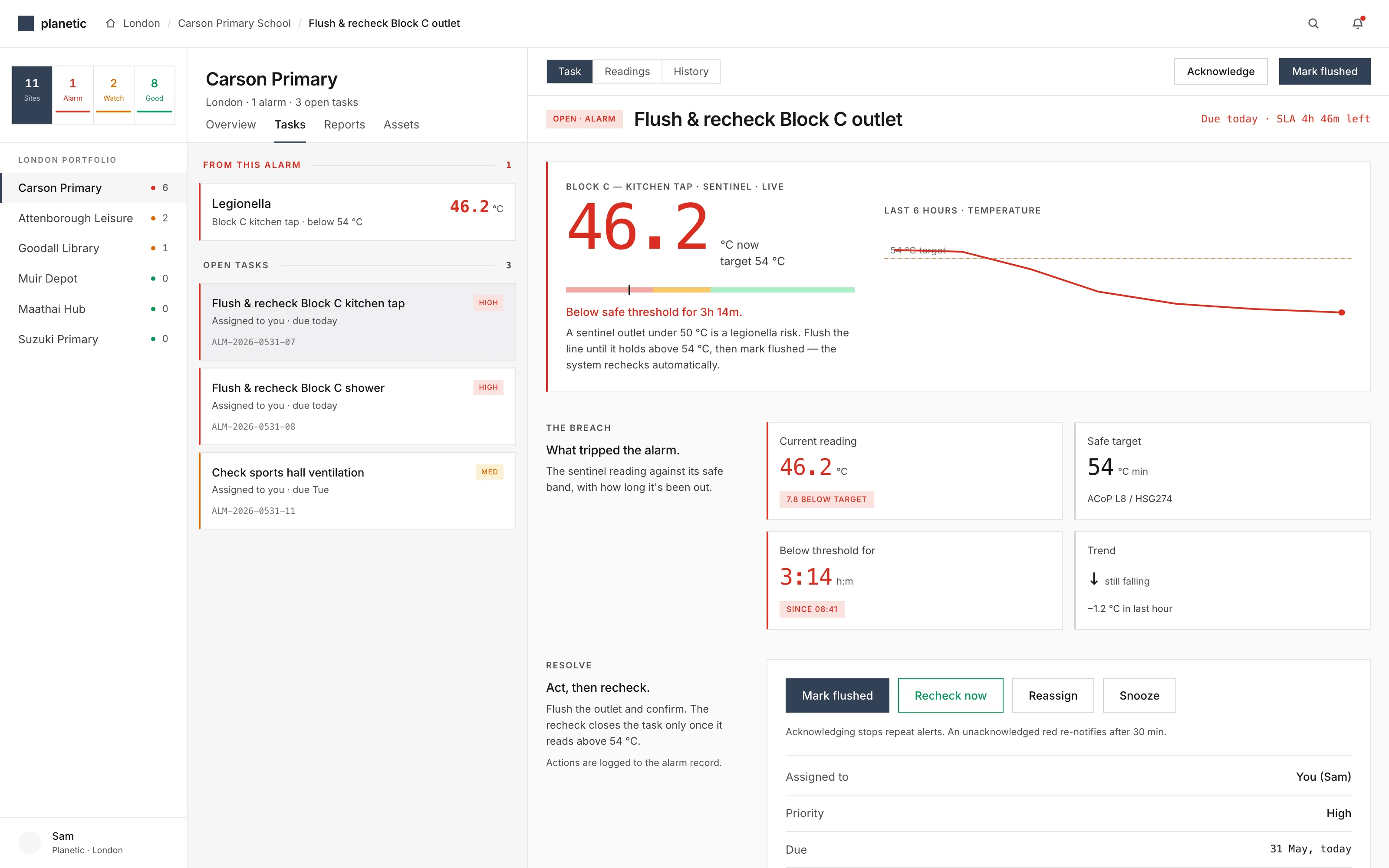Select Carson Primary in portfolio list

coord(94,188)
